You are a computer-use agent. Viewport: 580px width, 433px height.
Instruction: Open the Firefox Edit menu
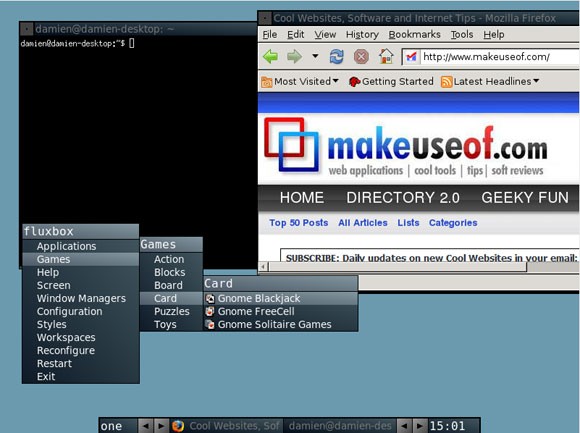[x=296, y=34]
